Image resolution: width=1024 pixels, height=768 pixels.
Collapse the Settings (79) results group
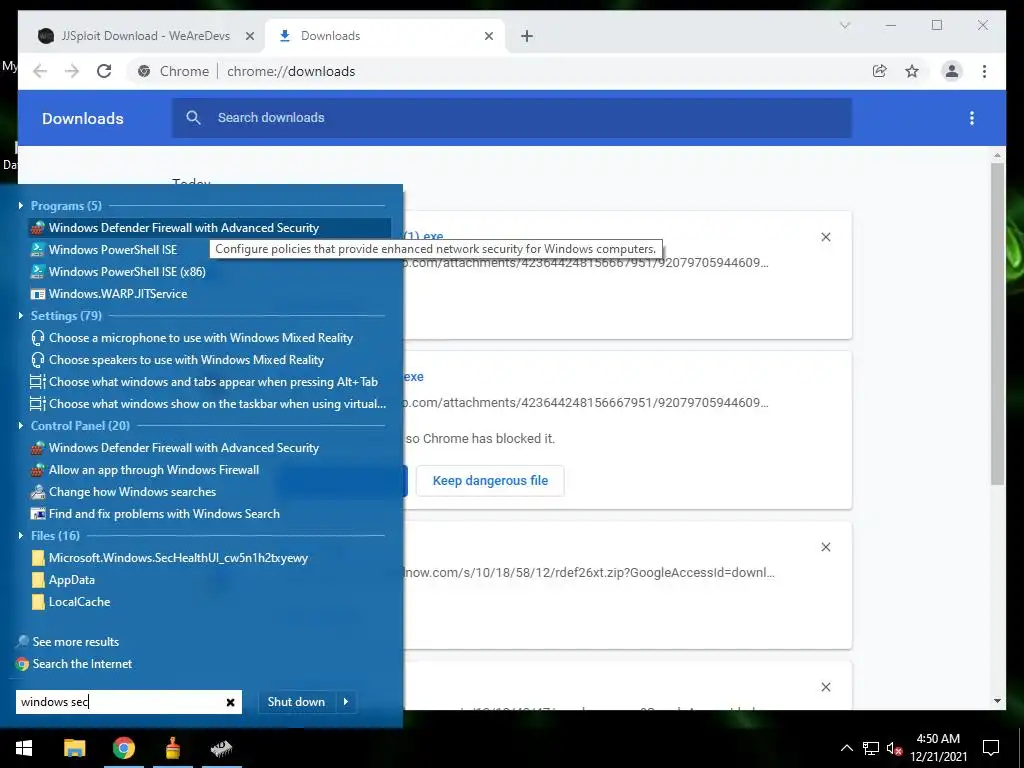tap(21, 315)
